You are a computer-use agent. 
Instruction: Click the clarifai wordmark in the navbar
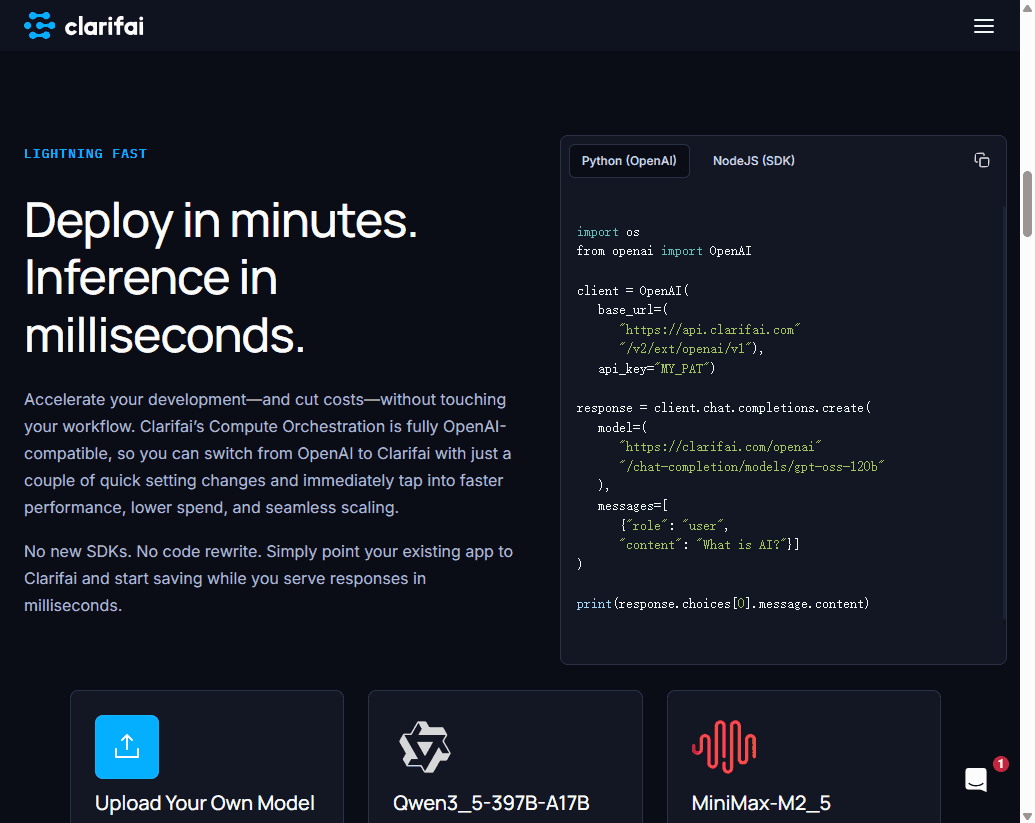click(x=104, y=26)
